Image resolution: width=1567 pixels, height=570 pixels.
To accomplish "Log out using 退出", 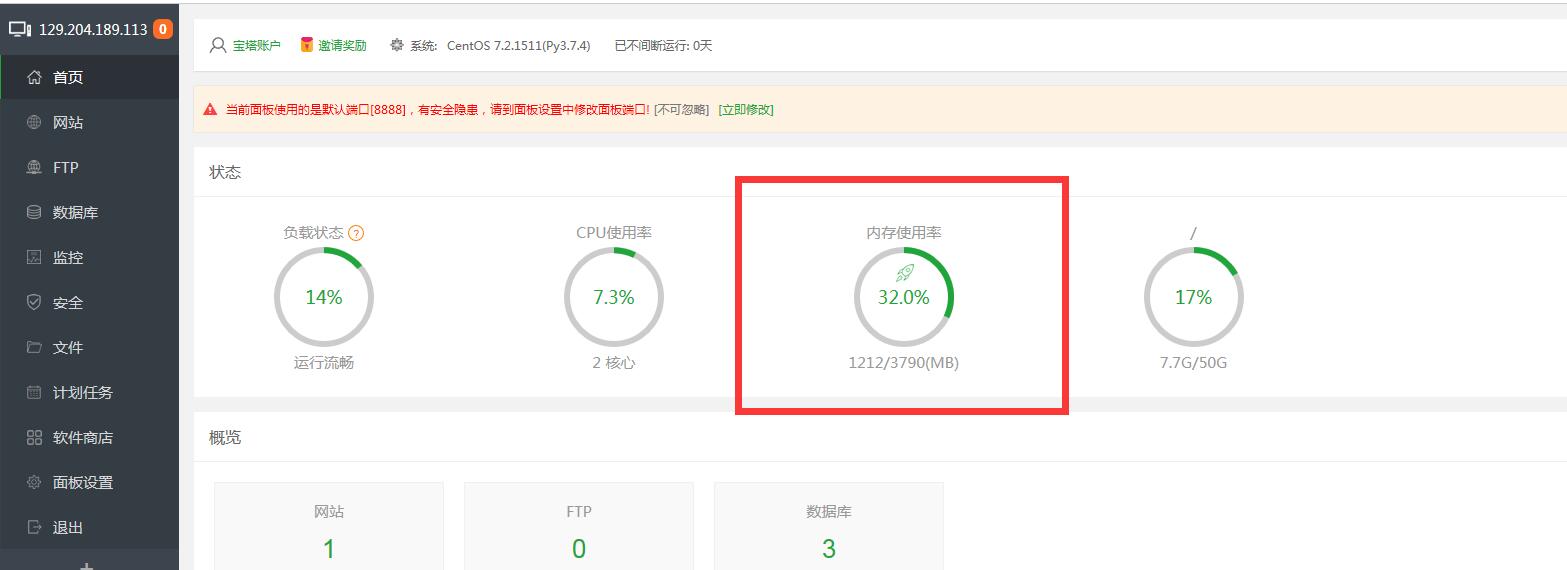I will (x=67, y=527).
